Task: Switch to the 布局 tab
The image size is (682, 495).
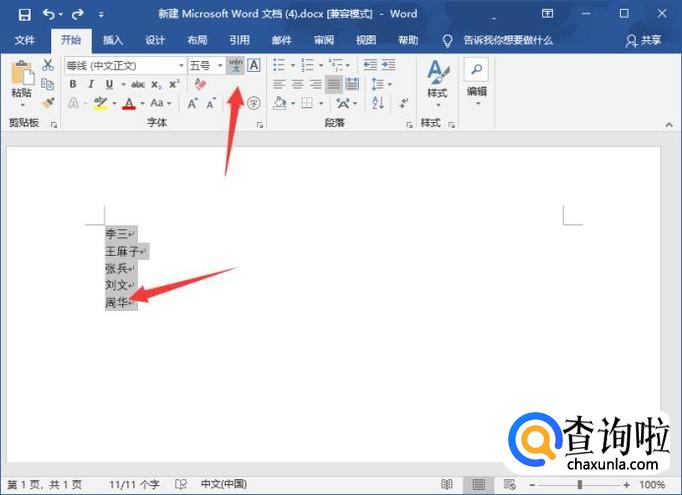Action: [x=197, y=40]
